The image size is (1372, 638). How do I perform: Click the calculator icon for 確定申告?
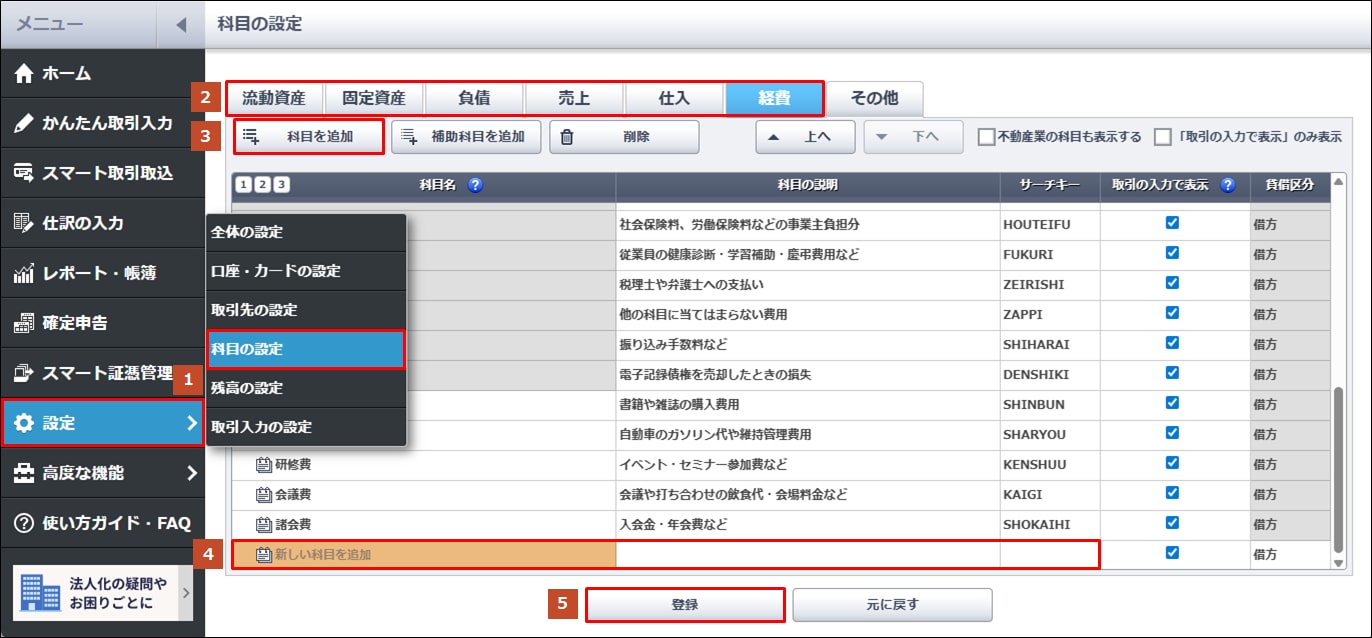coord(24,323)
